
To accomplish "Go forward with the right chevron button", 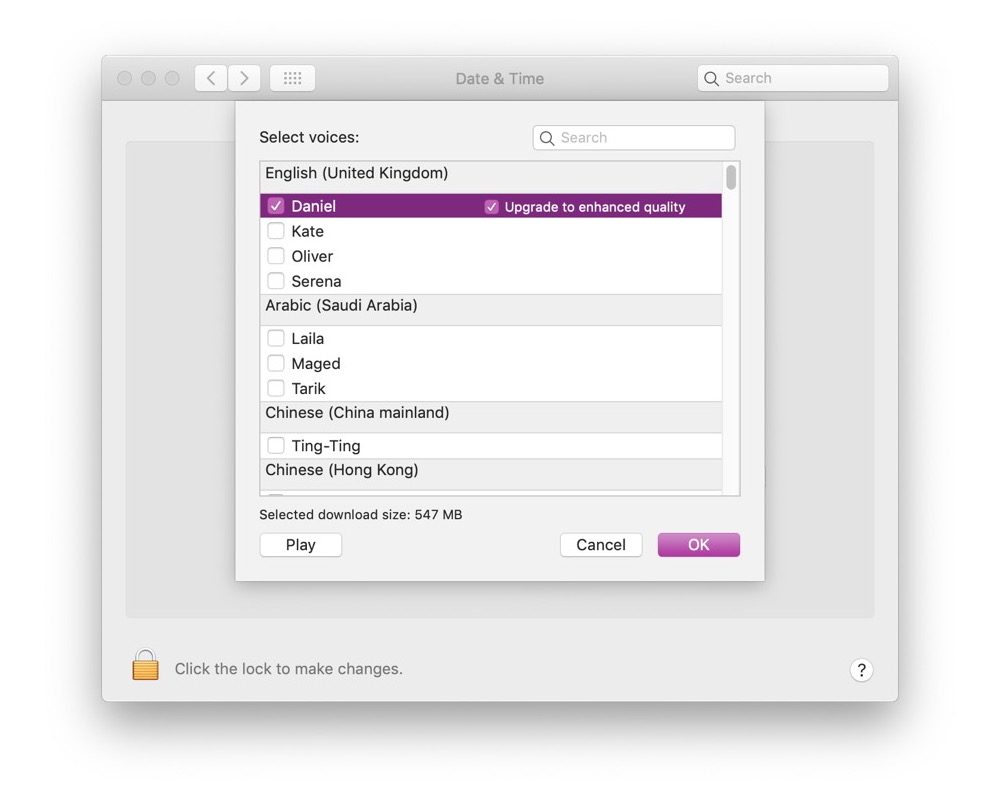I will point(244,78).
